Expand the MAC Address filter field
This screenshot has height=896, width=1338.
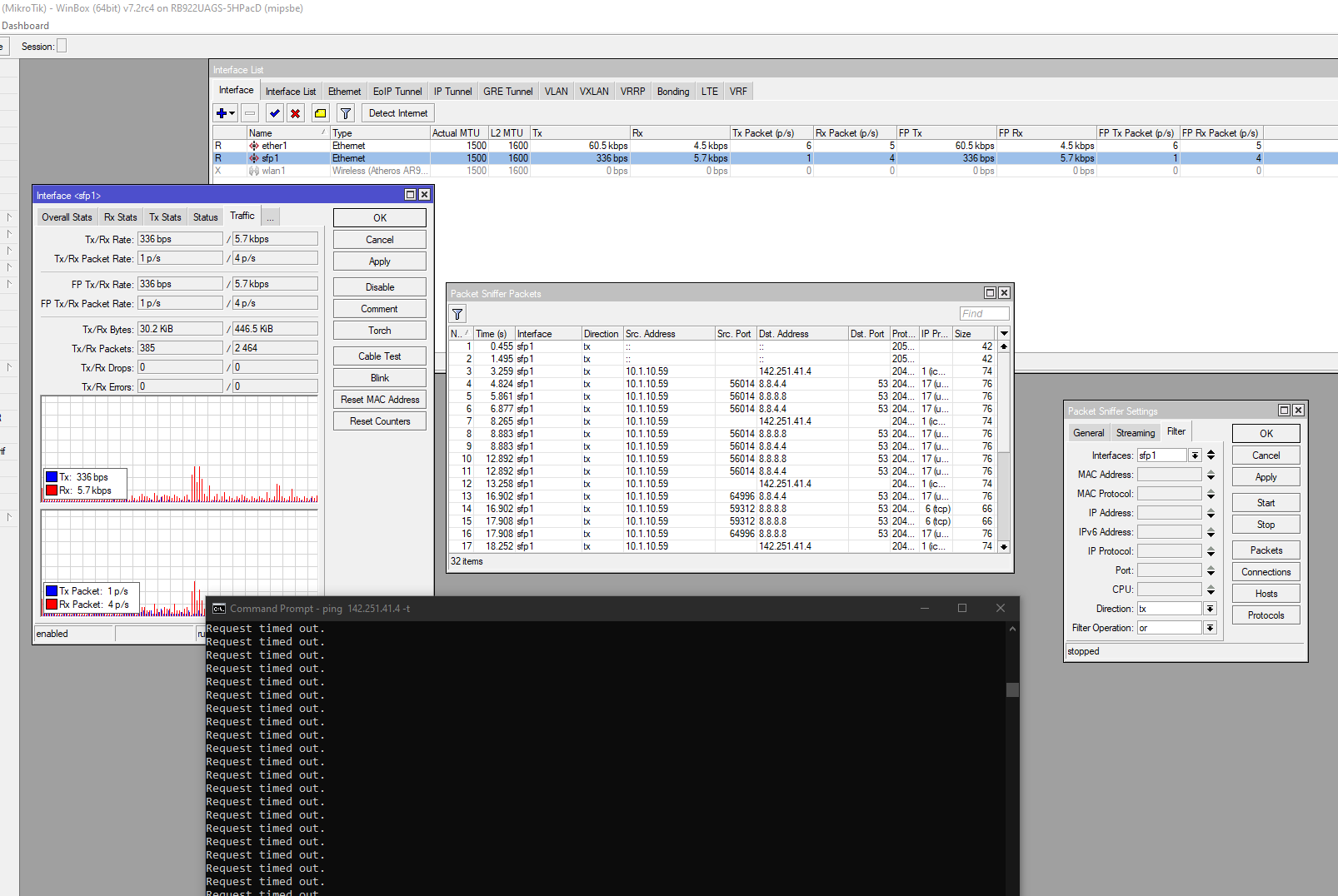pos(1211,475)
